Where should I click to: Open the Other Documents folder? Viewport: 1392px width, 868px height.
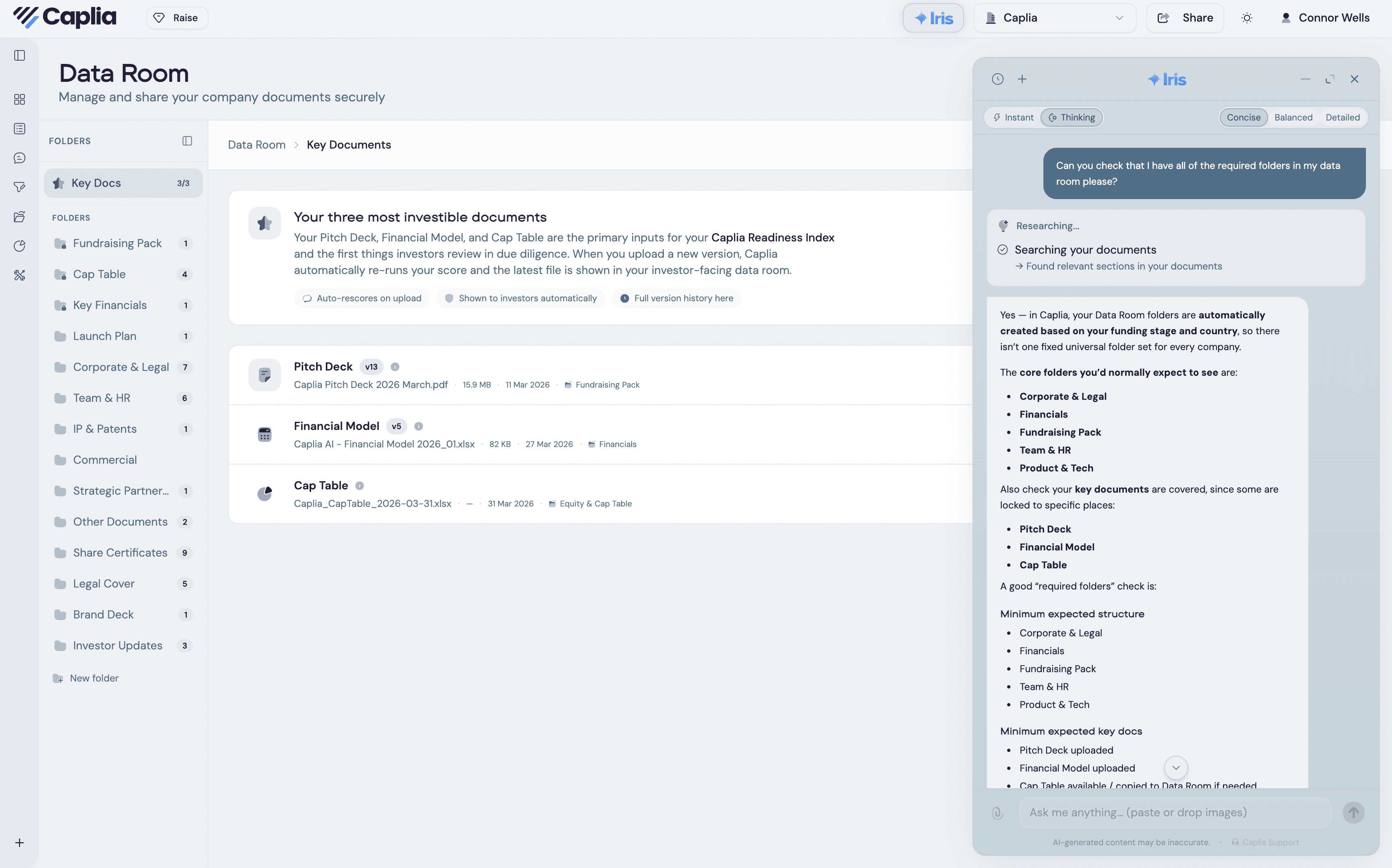pos(123,522)
